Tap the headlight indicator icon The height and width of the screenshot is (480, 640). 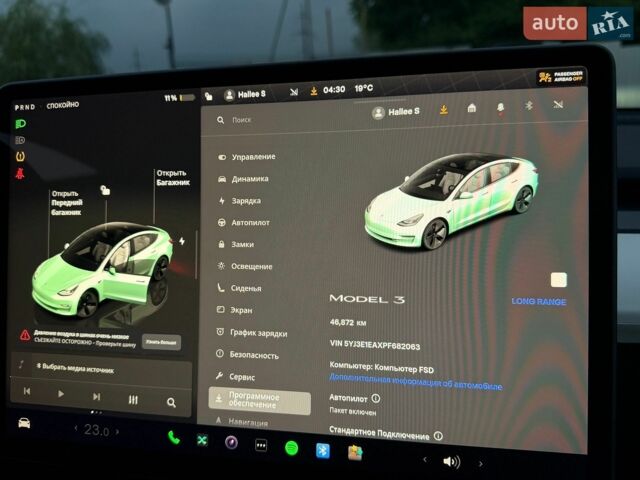(x=20, y=124)
